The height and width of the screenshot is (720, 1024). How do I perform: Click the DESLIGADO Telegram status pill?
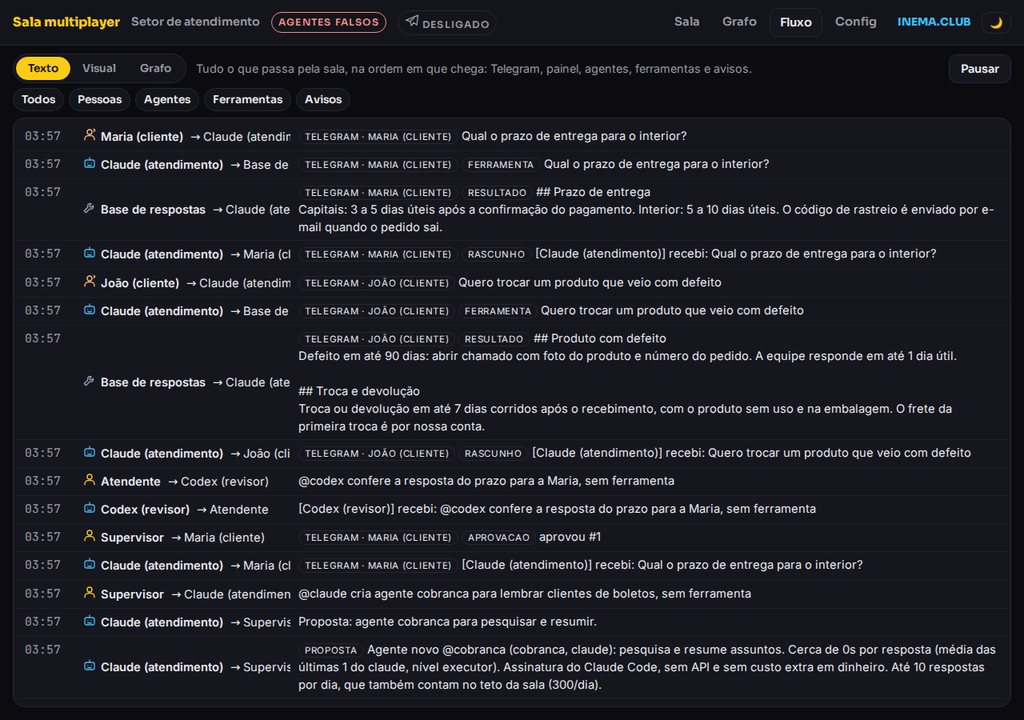pos(447,23)
